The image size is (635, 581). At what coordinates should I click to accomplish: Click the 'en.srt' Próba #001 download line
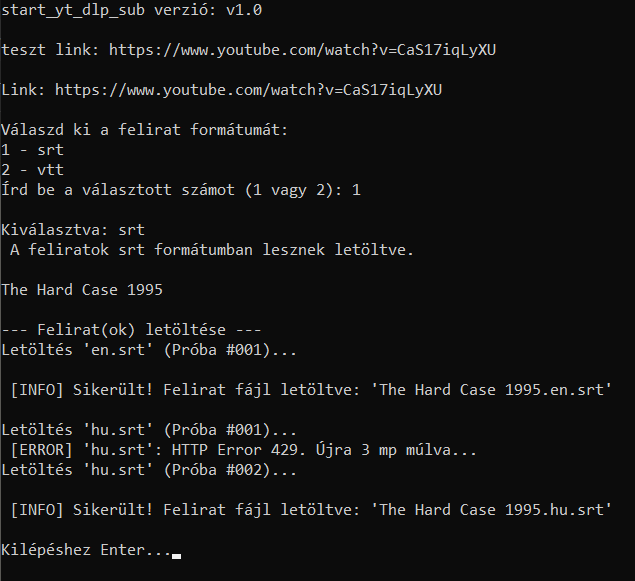(x=149, y=350)
